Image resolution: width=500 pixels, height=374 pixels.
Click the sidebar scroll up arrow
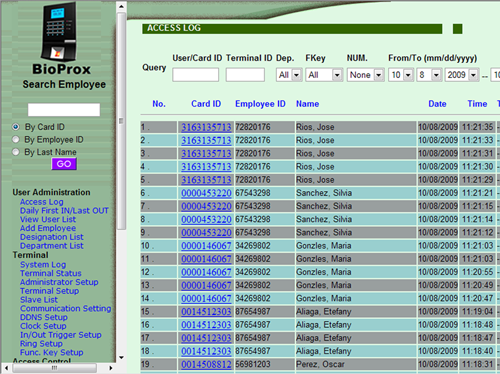121,6
